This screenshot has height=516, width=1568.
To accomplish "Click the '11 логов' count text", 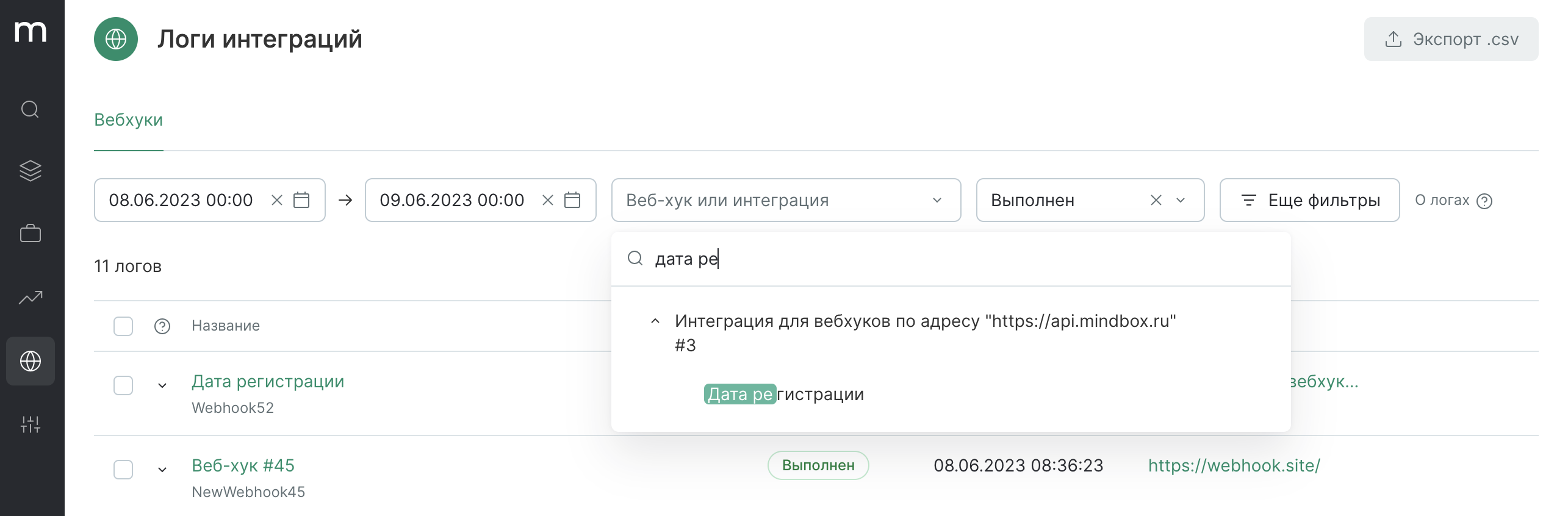I will pyautogui.click(x=128, y=266).
